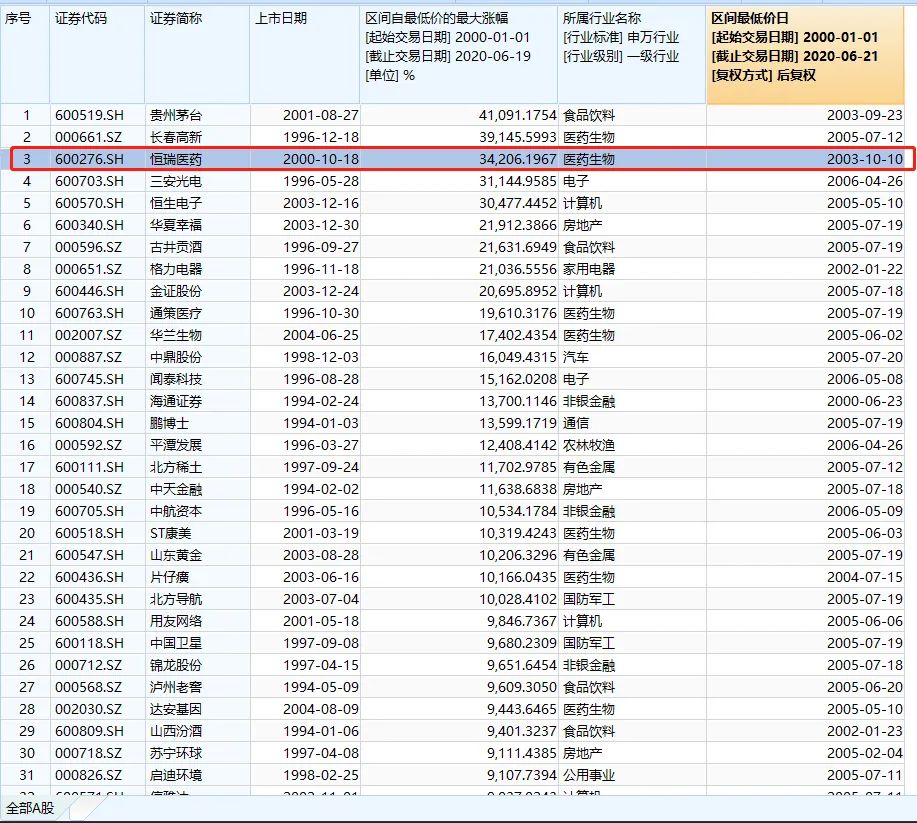Click the 39,145.5993 max gain value

[x=506, y=137]
